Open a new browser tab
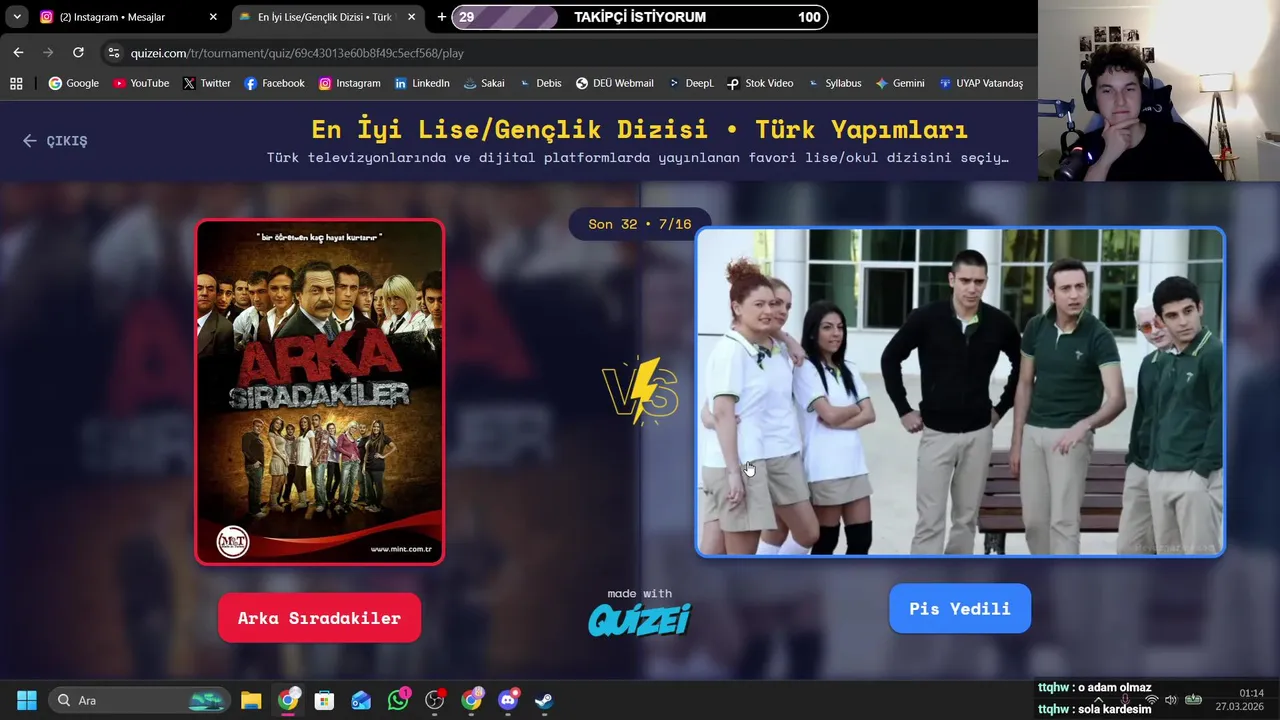1280x720 pixels. coord(441,17)
